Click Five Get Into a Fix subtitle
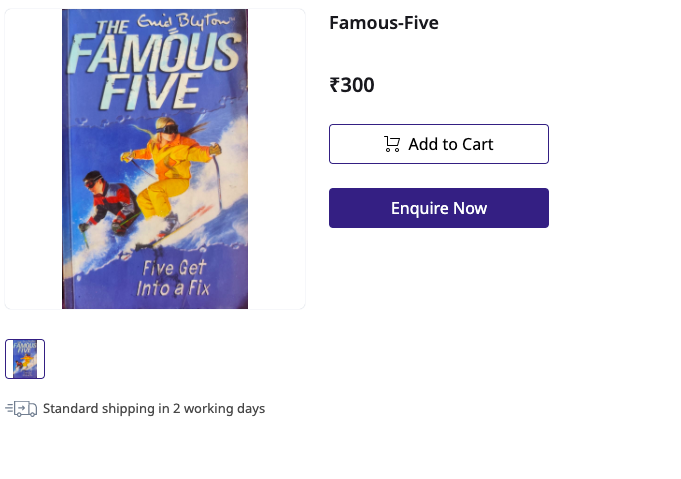The width and height of the screenshot is (681, 479). 173,278
